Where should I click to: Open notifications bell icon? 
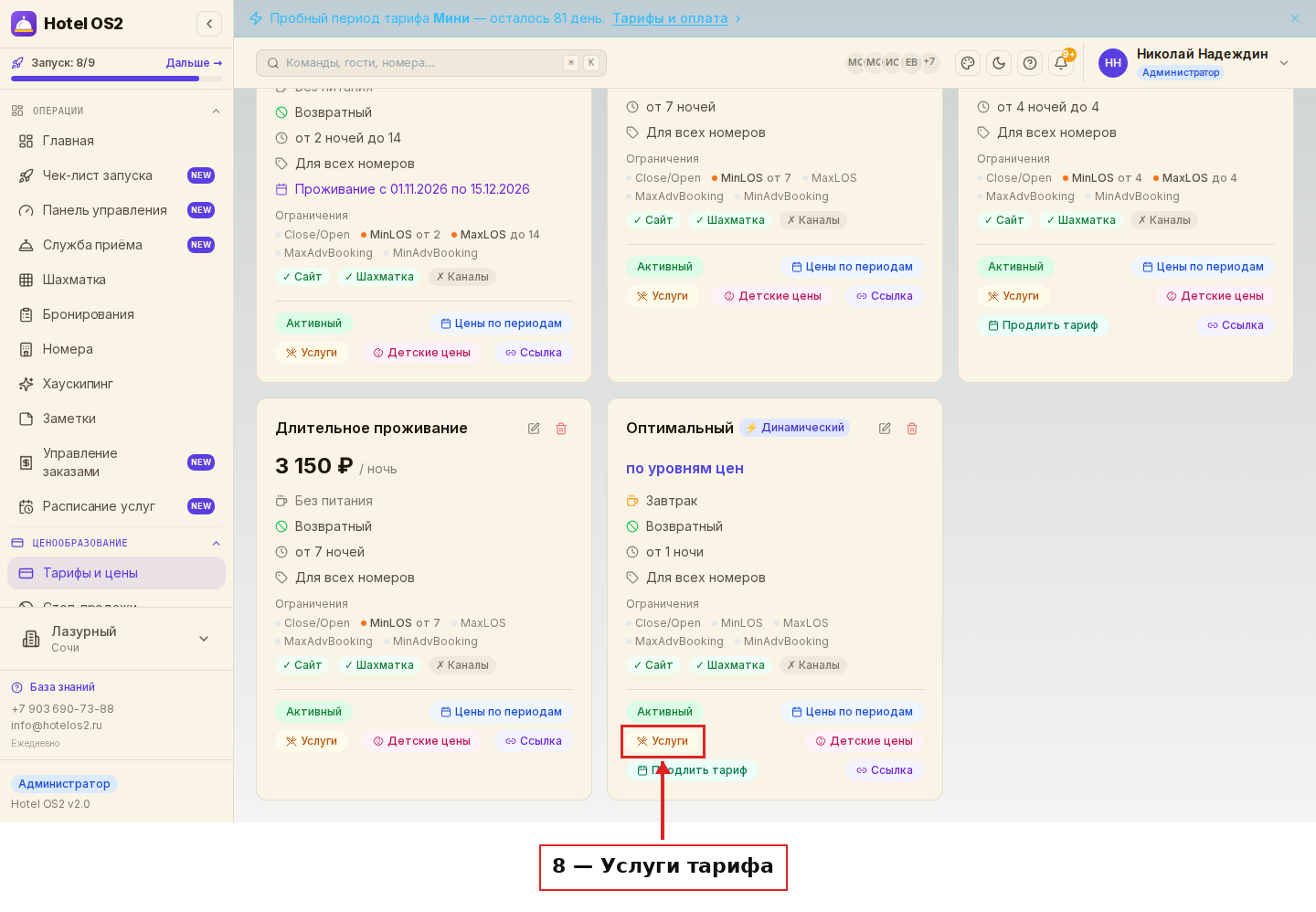pos(1061,63)
